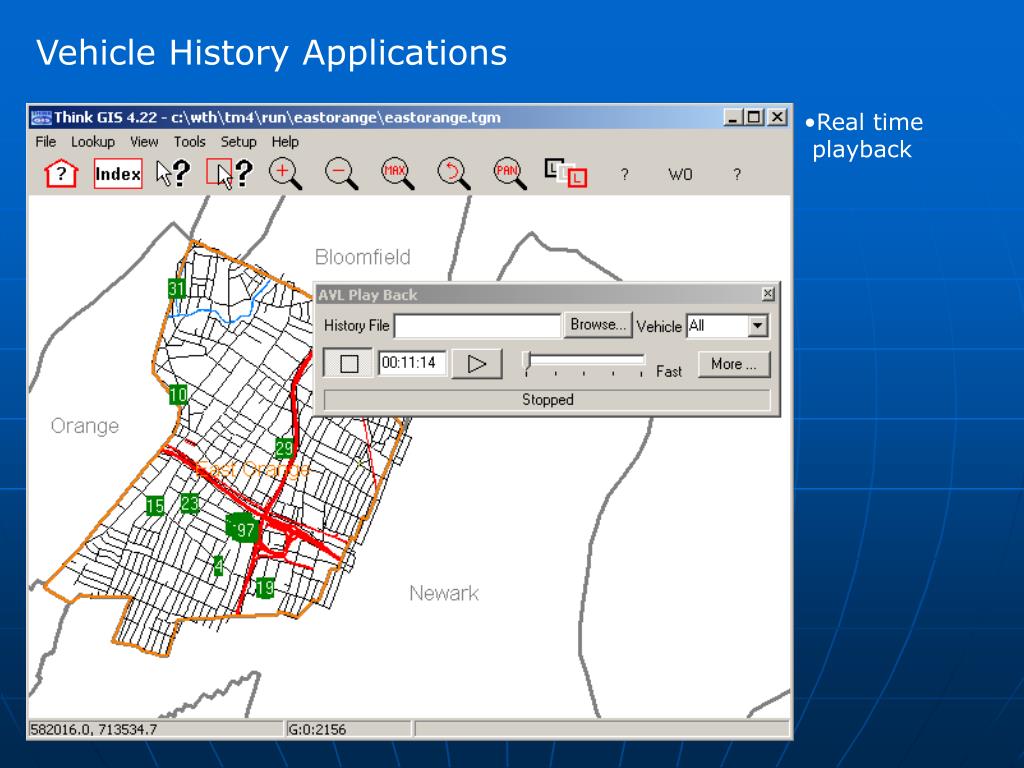Open the layers toolbar icon
1024x768 pixels.
pos(566,173)
